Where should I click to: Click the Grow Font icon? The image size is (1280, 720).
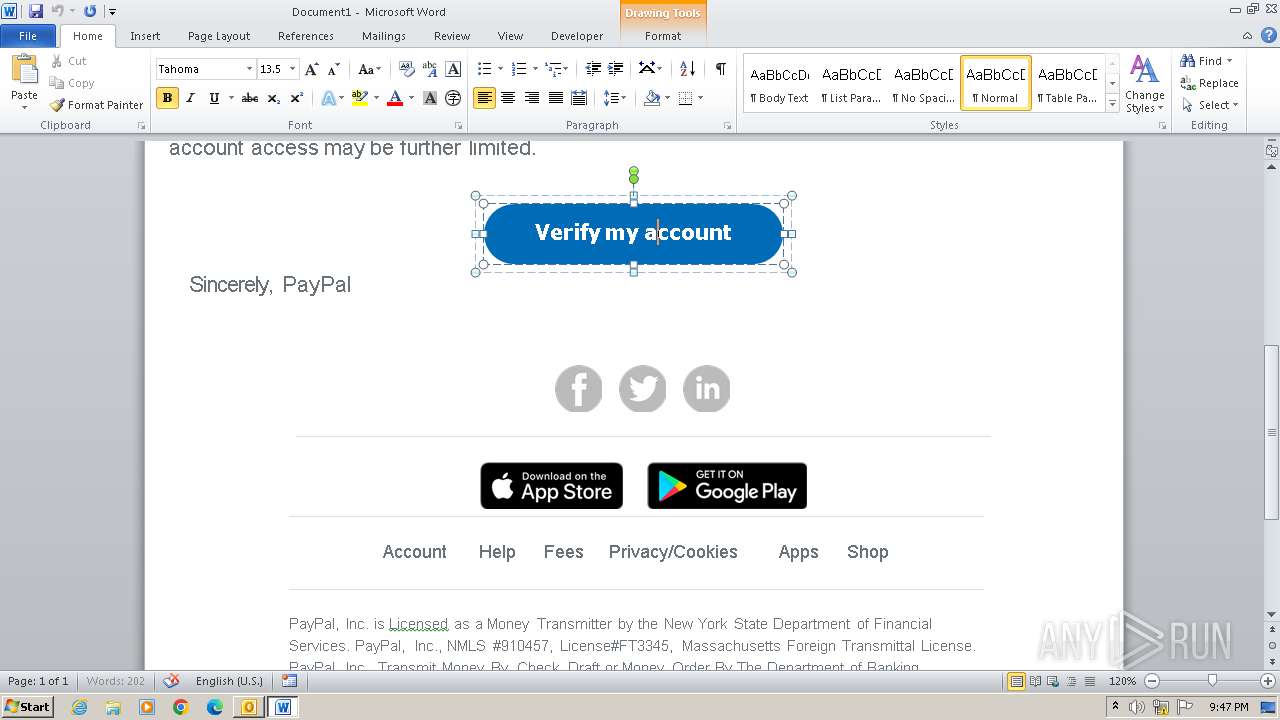coord(312,69)
